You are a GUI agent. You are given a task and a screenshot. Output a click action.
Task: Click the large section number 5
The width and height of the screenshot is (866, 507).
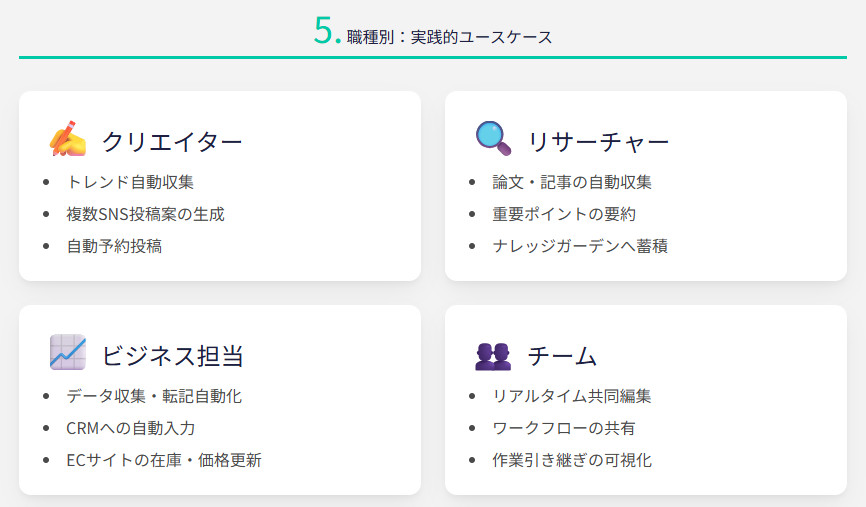326,32
